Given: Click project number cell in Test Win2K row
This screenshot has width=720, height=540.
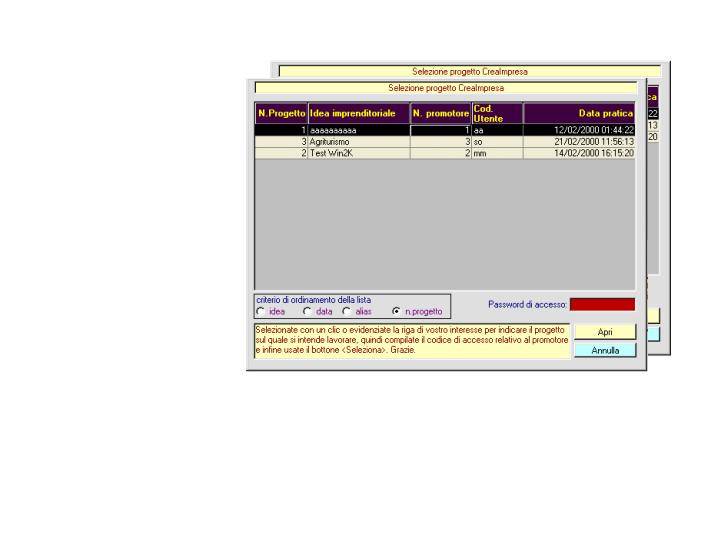Looking at the screenshot, I should click(281, 153).
